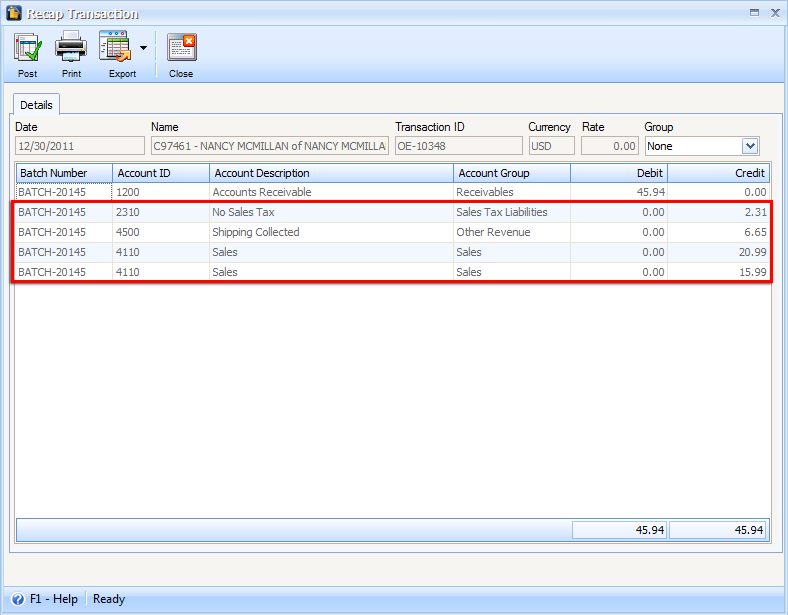Click the Date field 12/30/2011
The image size is (788, 615).
click(80, 146)
